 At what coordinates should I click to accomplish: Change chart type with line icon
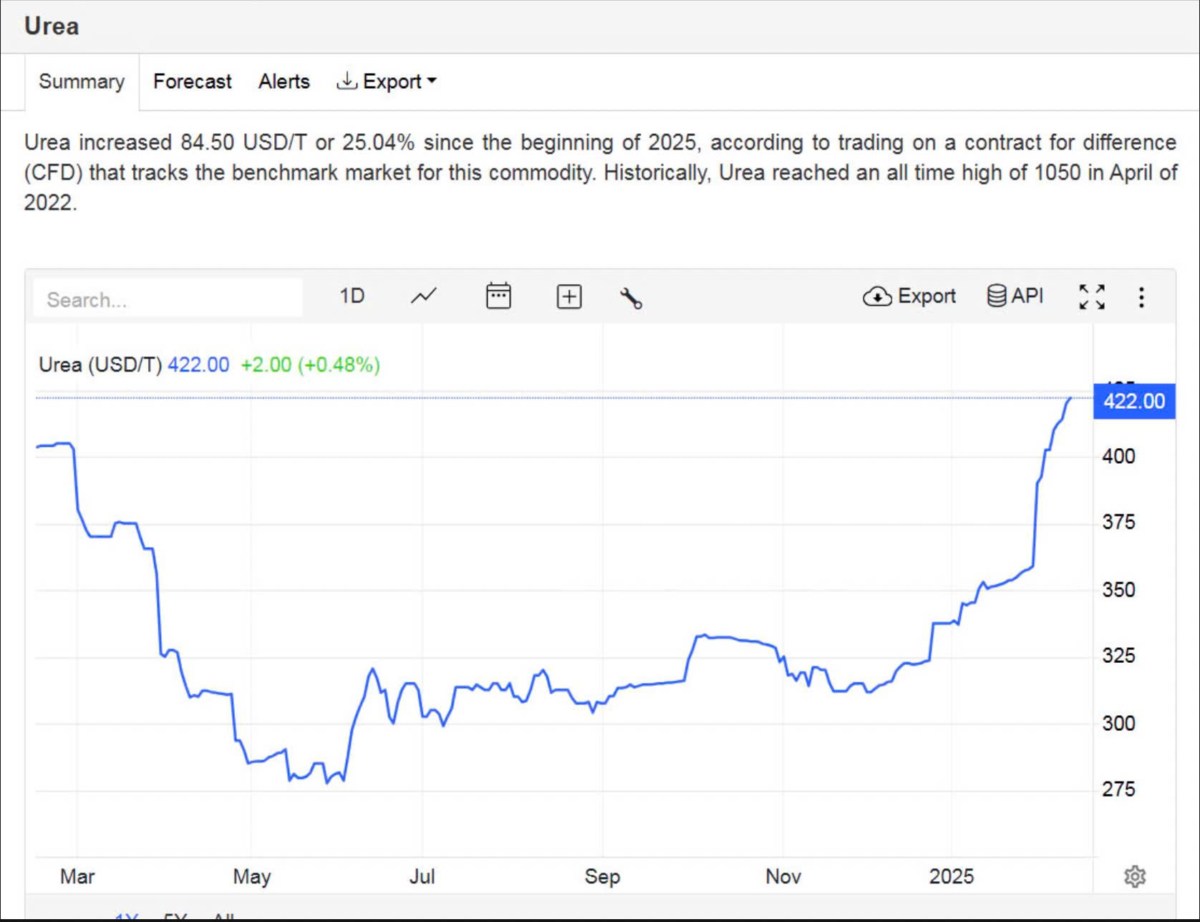[x=424, y=296]
